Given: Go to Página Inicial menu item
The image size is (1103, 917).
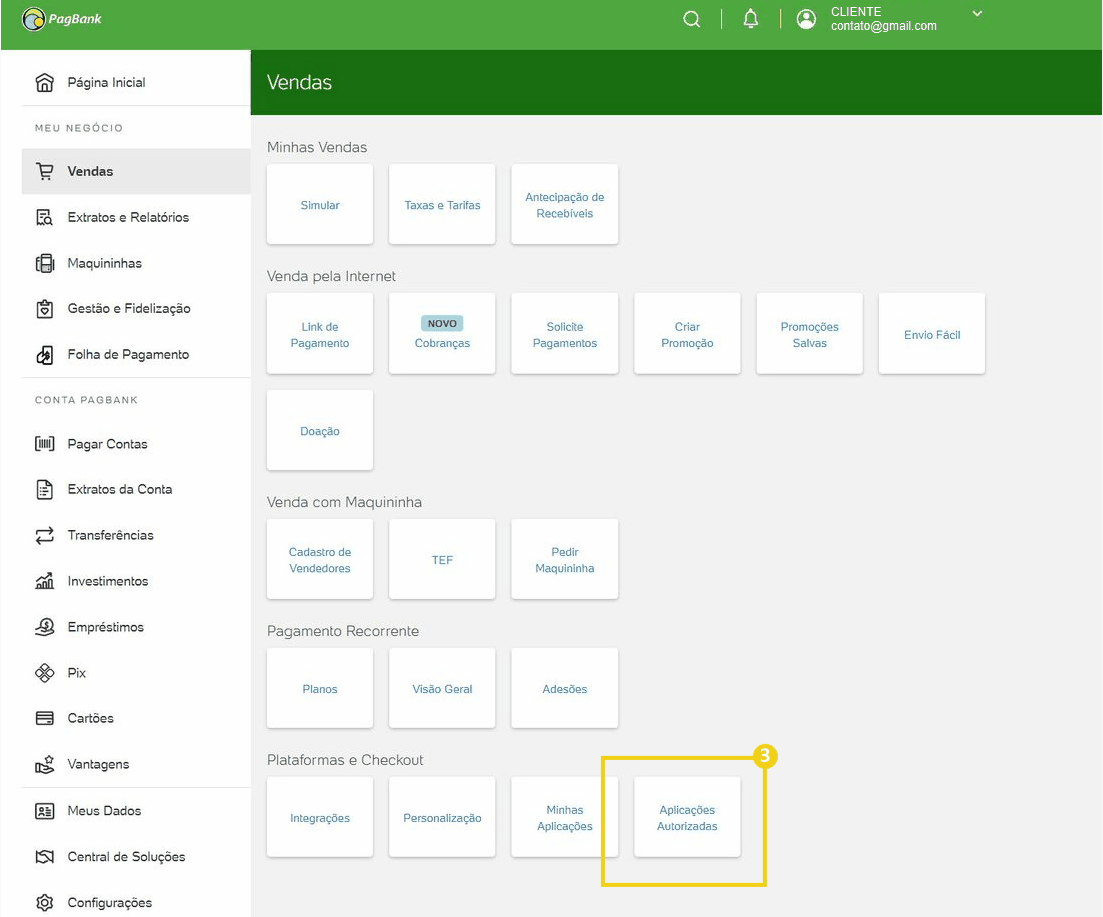Looking at the screenshot, I should pos(136,82).
